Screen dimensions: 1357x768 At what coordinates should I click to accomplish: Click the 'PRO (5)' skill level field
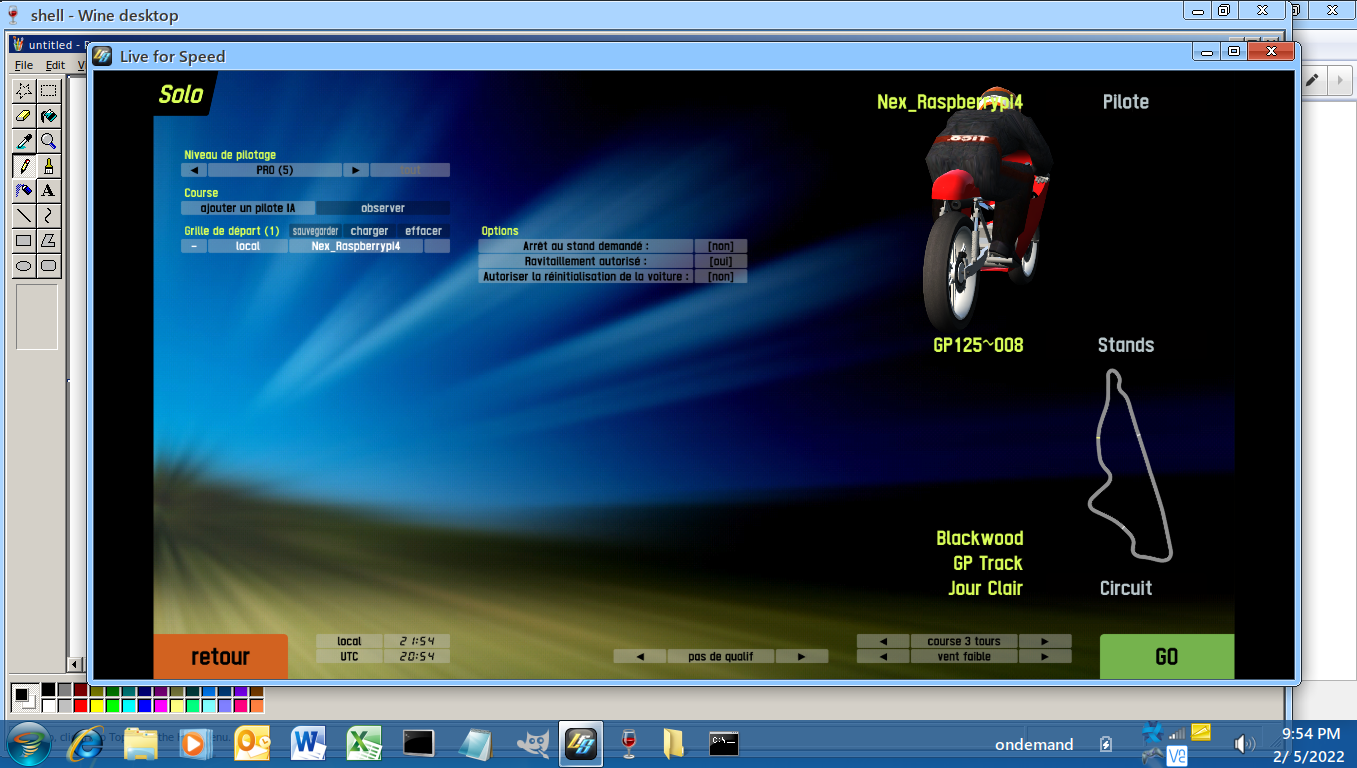point(275,170)
